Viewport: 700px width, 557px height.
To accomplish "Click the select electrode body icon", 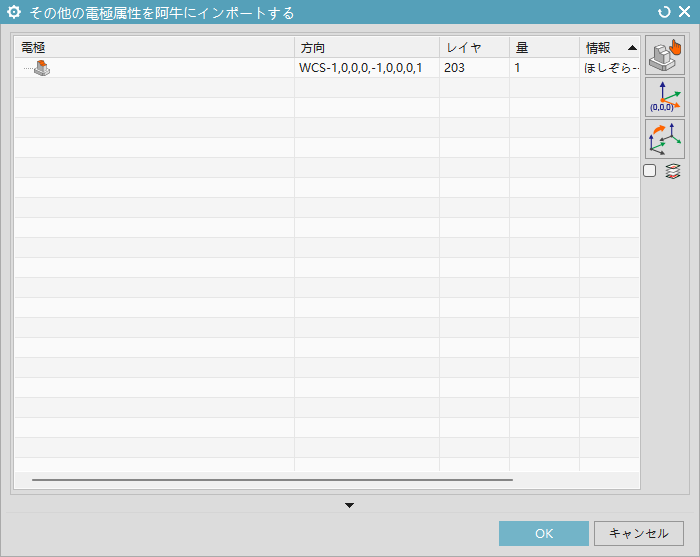I will pyautogui.click(x=664, y=56).
